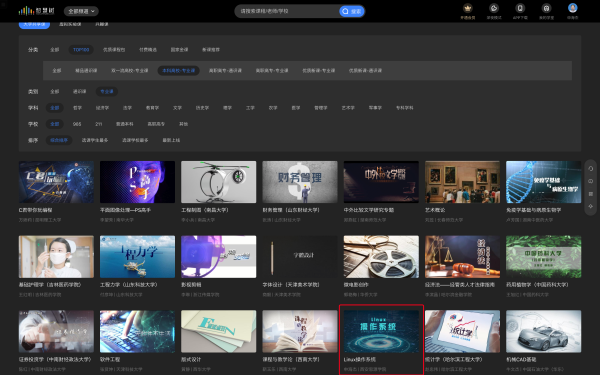Open the 影视剪辑 course thumbnail
The image size is (600, 375).
(218, 256)
